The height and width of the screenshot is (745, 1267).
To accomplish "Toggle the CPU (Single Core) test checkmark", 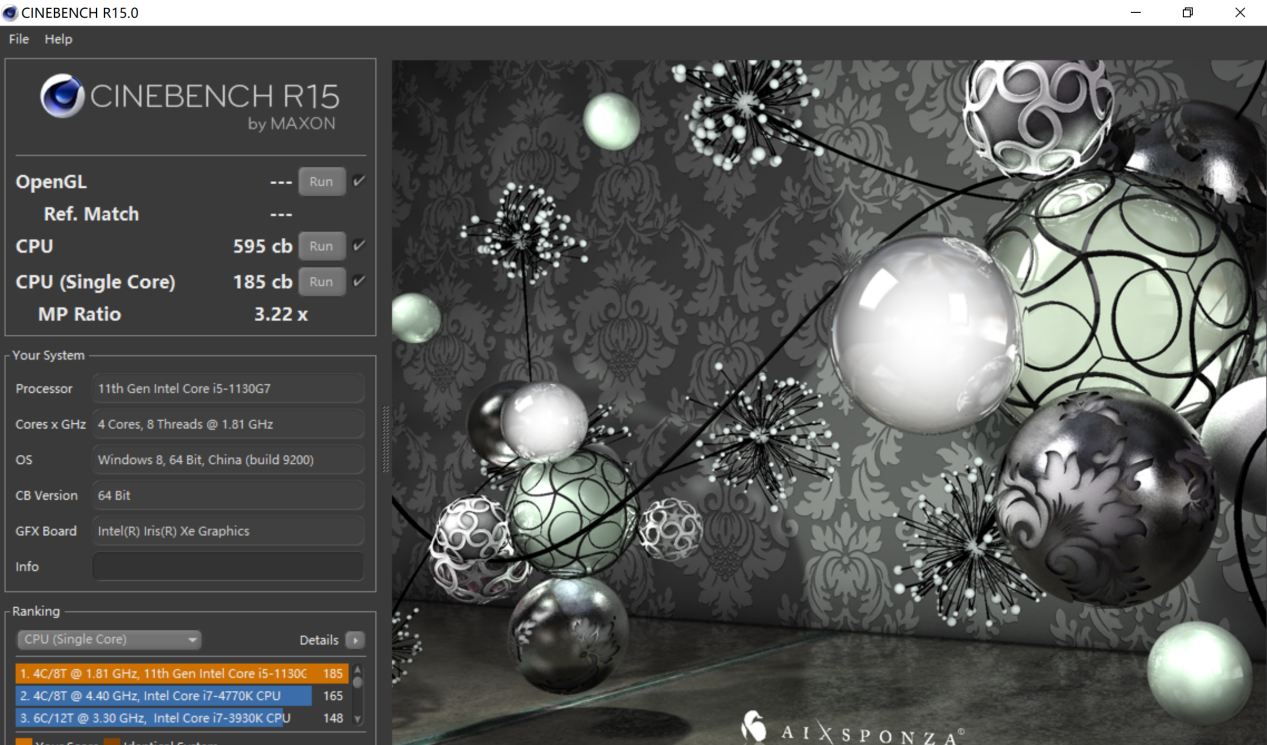I will pyautogui.click(x=359, y=281).
